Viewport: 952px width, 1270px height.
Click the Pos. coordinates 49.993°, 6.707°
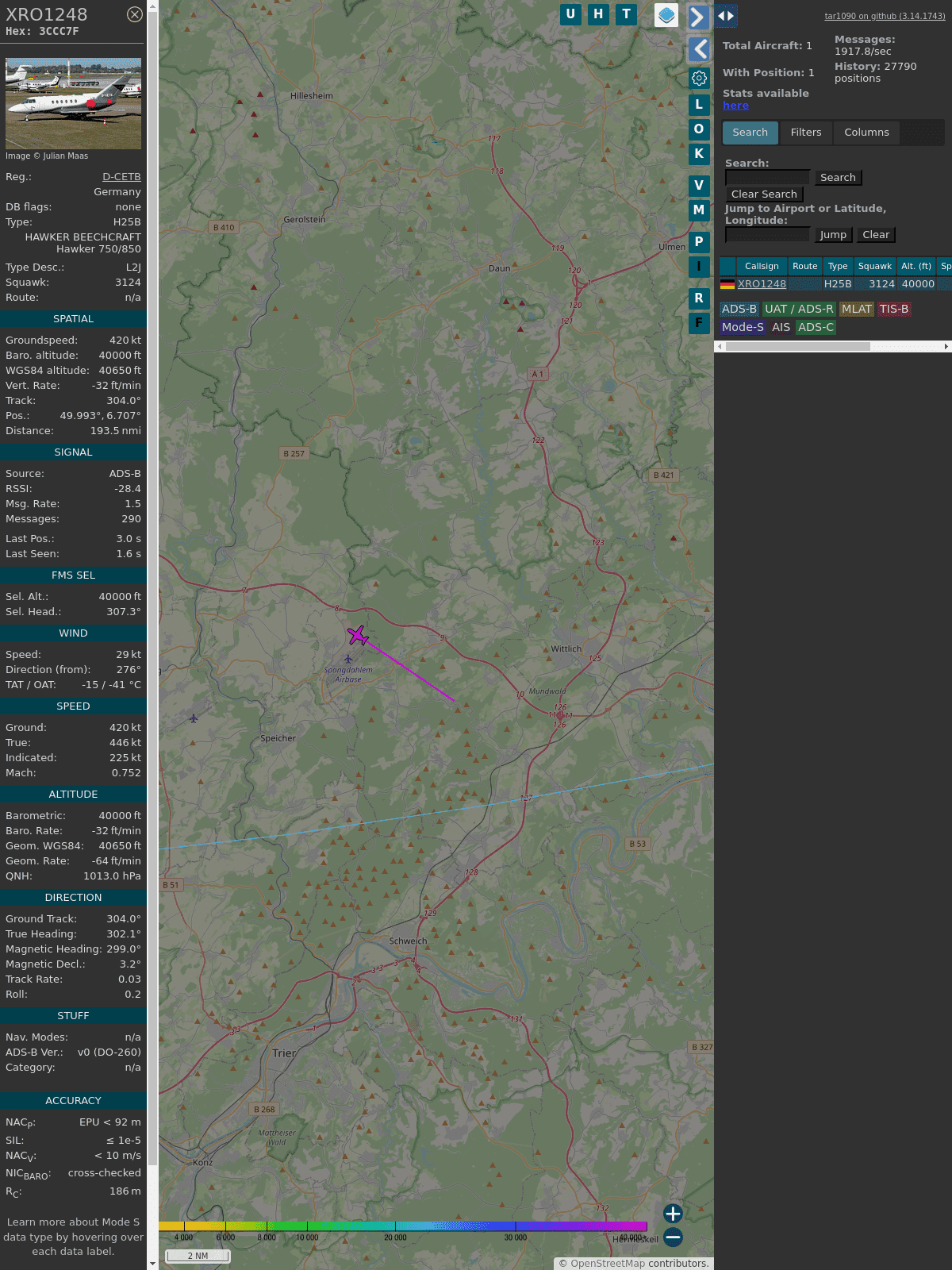click(100, 416)
